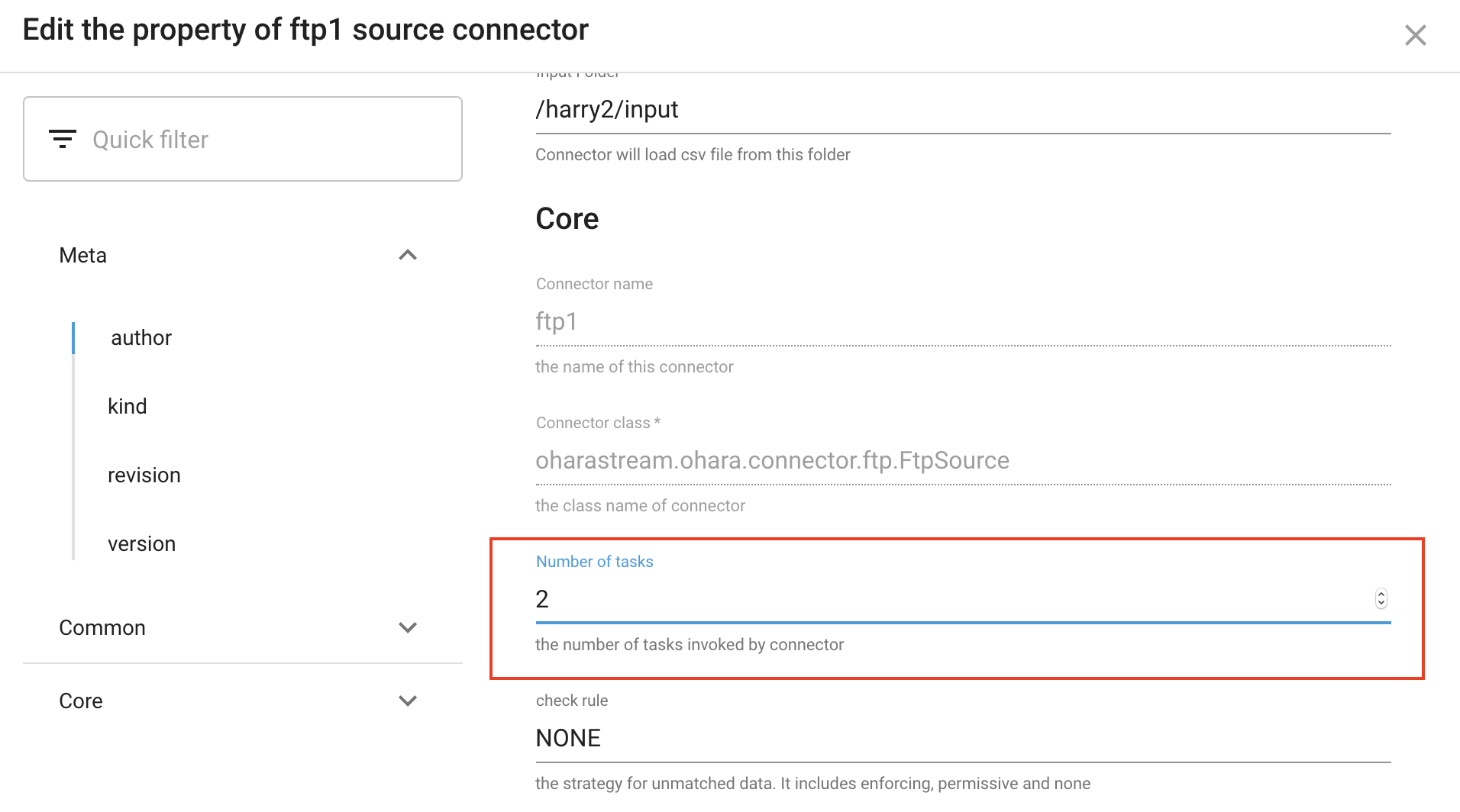
Task: Click 'Connector will load csv file' helper text
Action: click(x=693, y=155)
